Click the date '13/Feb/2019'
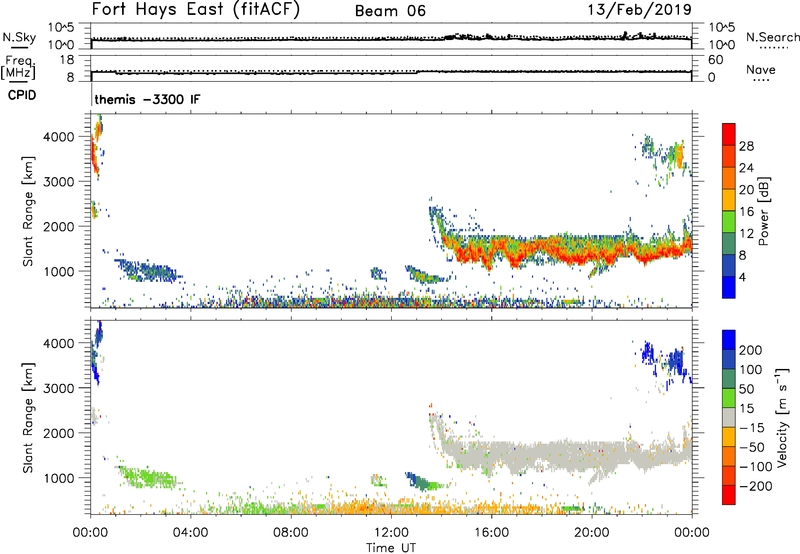Viewport: 800px width, 554px height. click(x=640, y=9)
